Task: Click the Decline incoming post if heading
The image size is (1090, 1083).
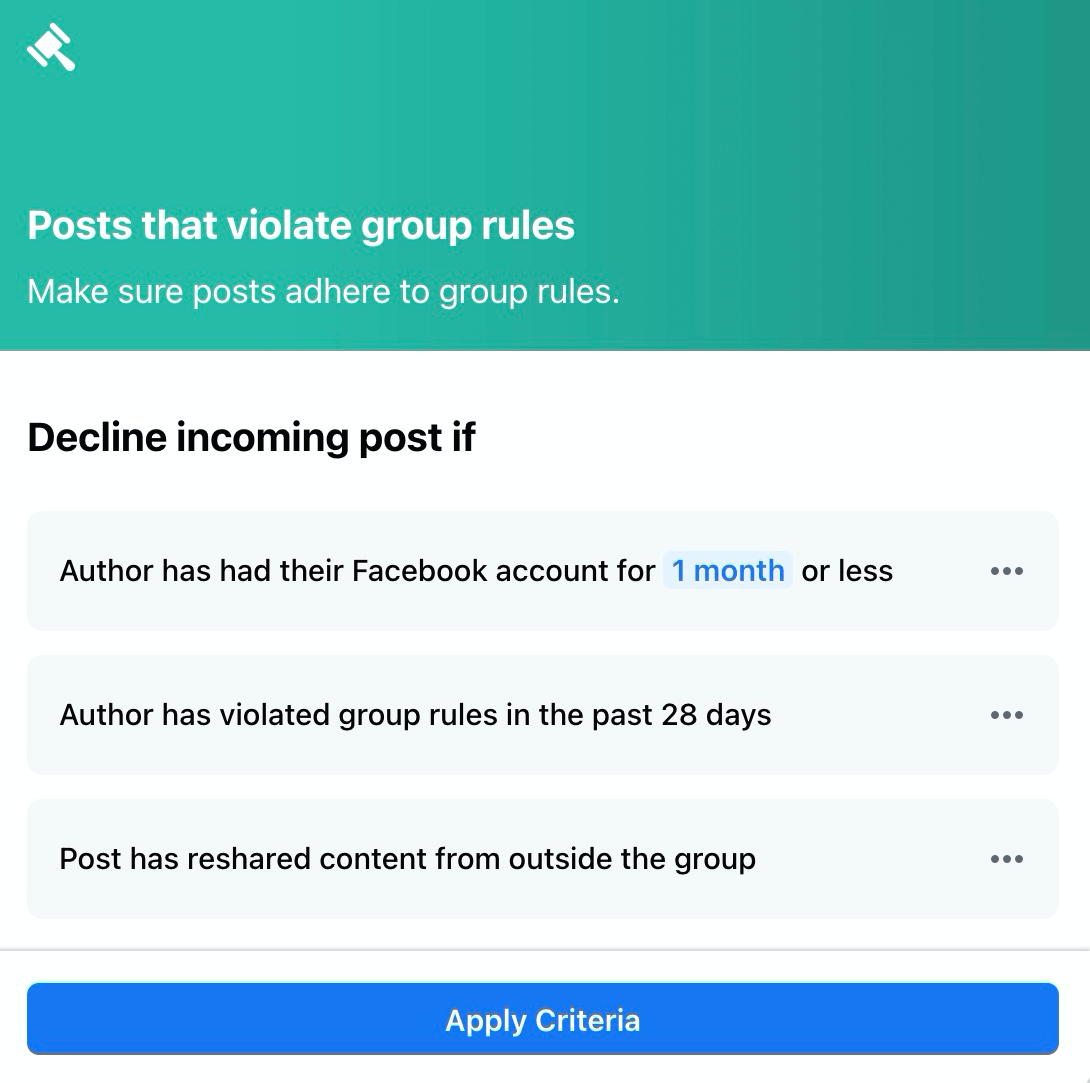Action: [251, 437]
